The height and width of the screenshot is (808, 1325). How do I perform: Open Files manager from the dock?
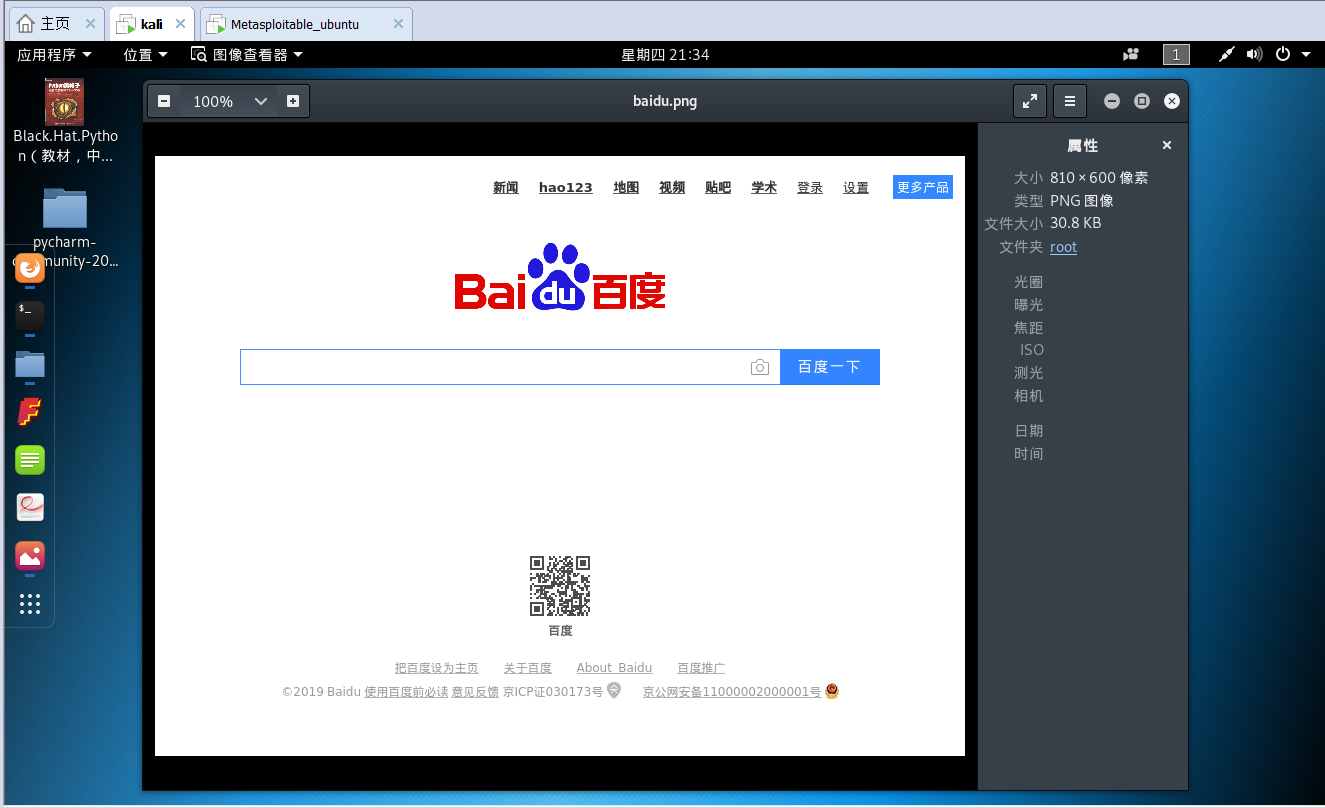pyautogui.click(x=30, y=364)
